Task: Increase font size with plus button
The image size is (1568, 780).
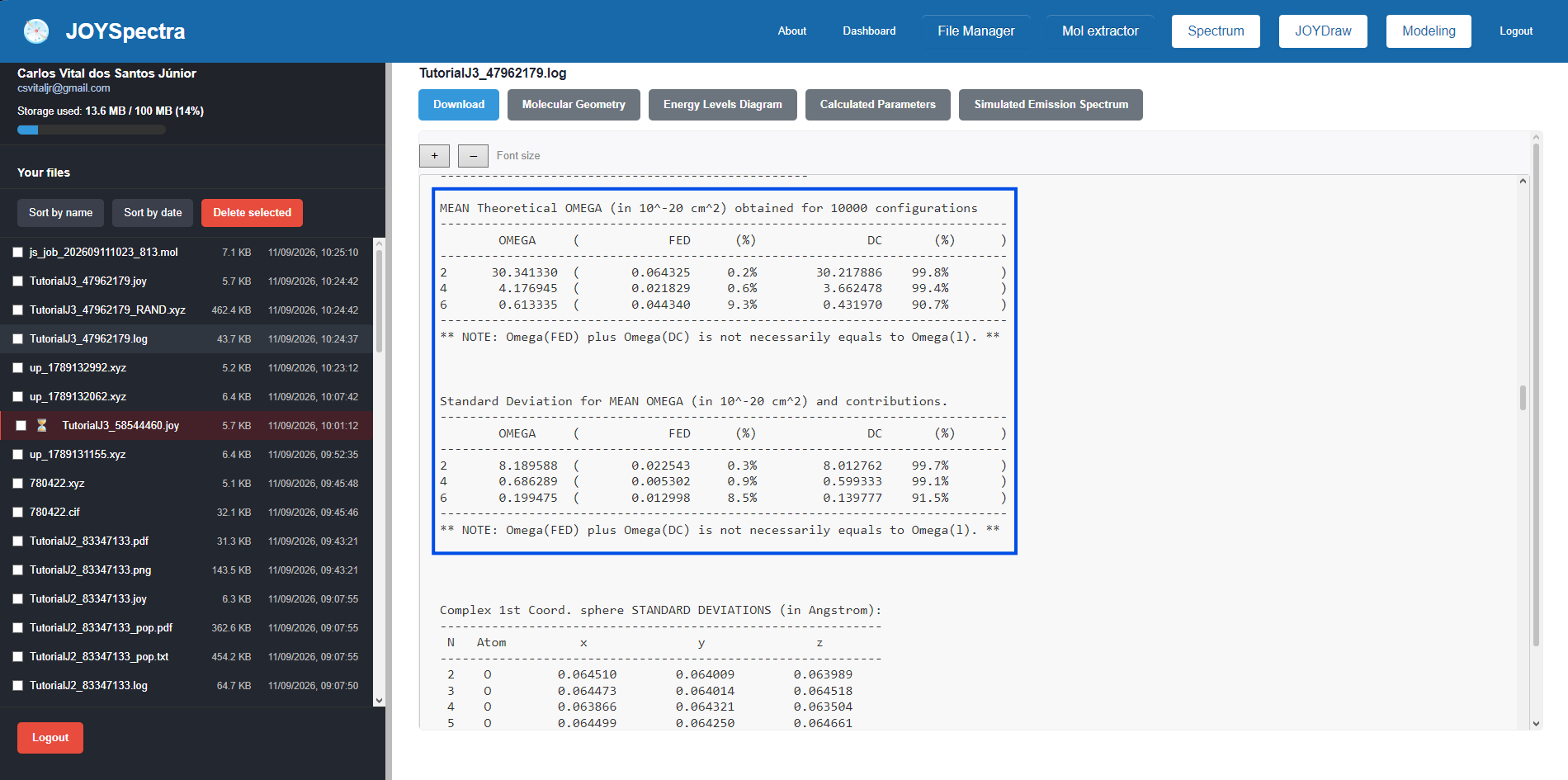Action: (x=434, y=155)
